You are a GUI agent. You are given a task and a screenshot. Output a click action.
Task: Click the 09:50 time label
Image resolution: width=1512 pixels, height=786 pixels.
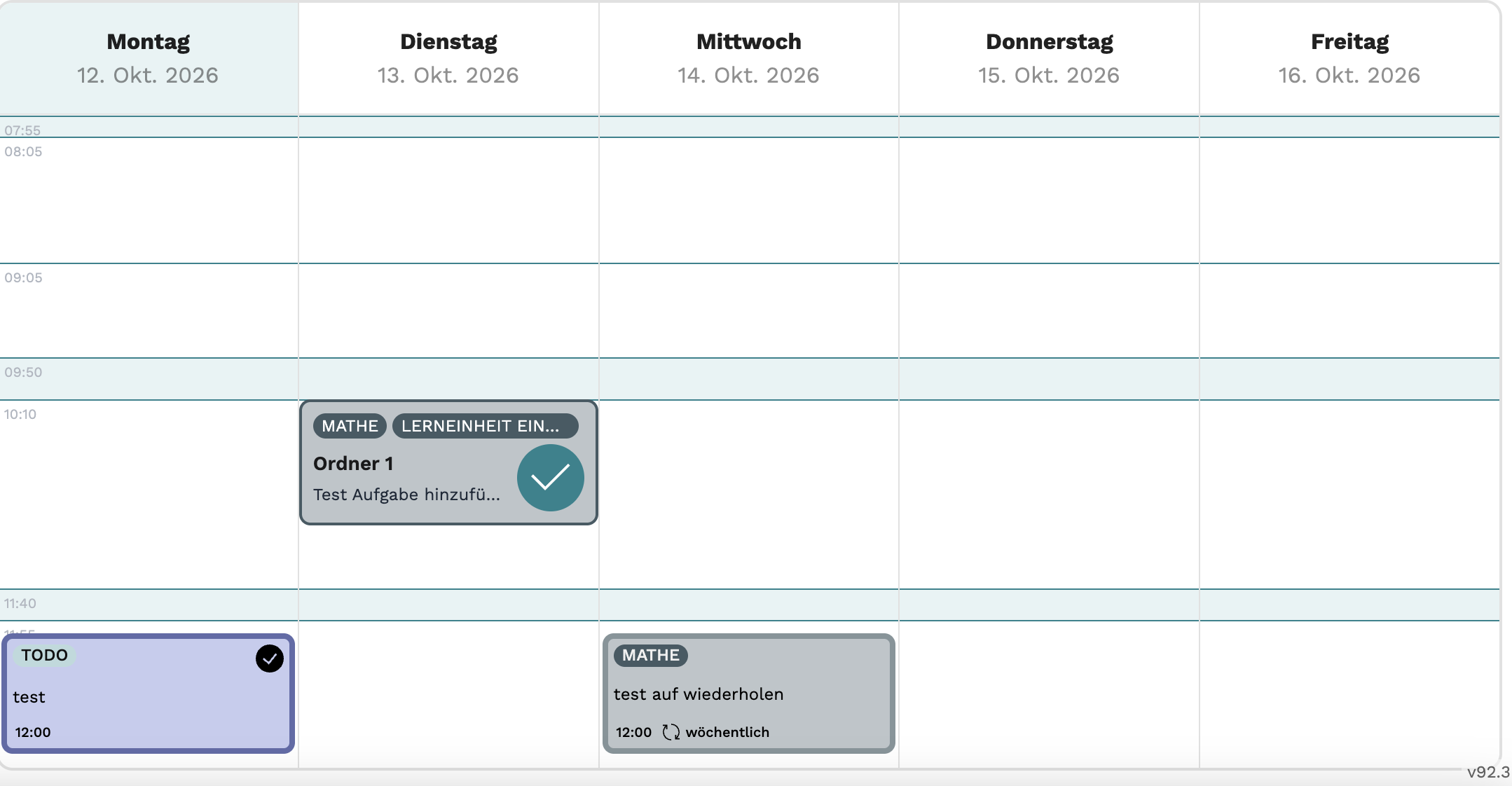pyautogui.click(x=23, y=372)
